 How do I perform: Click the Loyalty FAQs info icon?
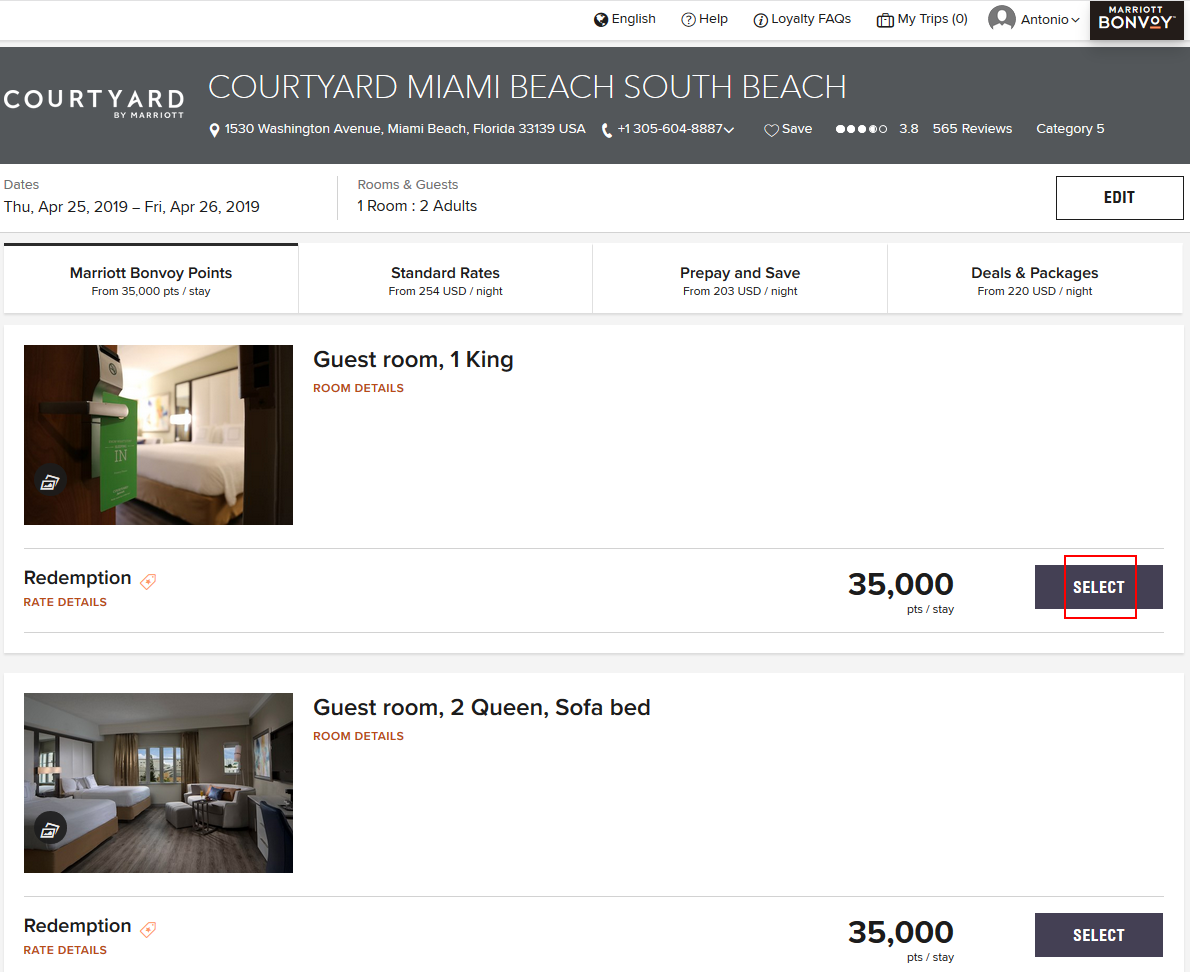click(760, 20)
